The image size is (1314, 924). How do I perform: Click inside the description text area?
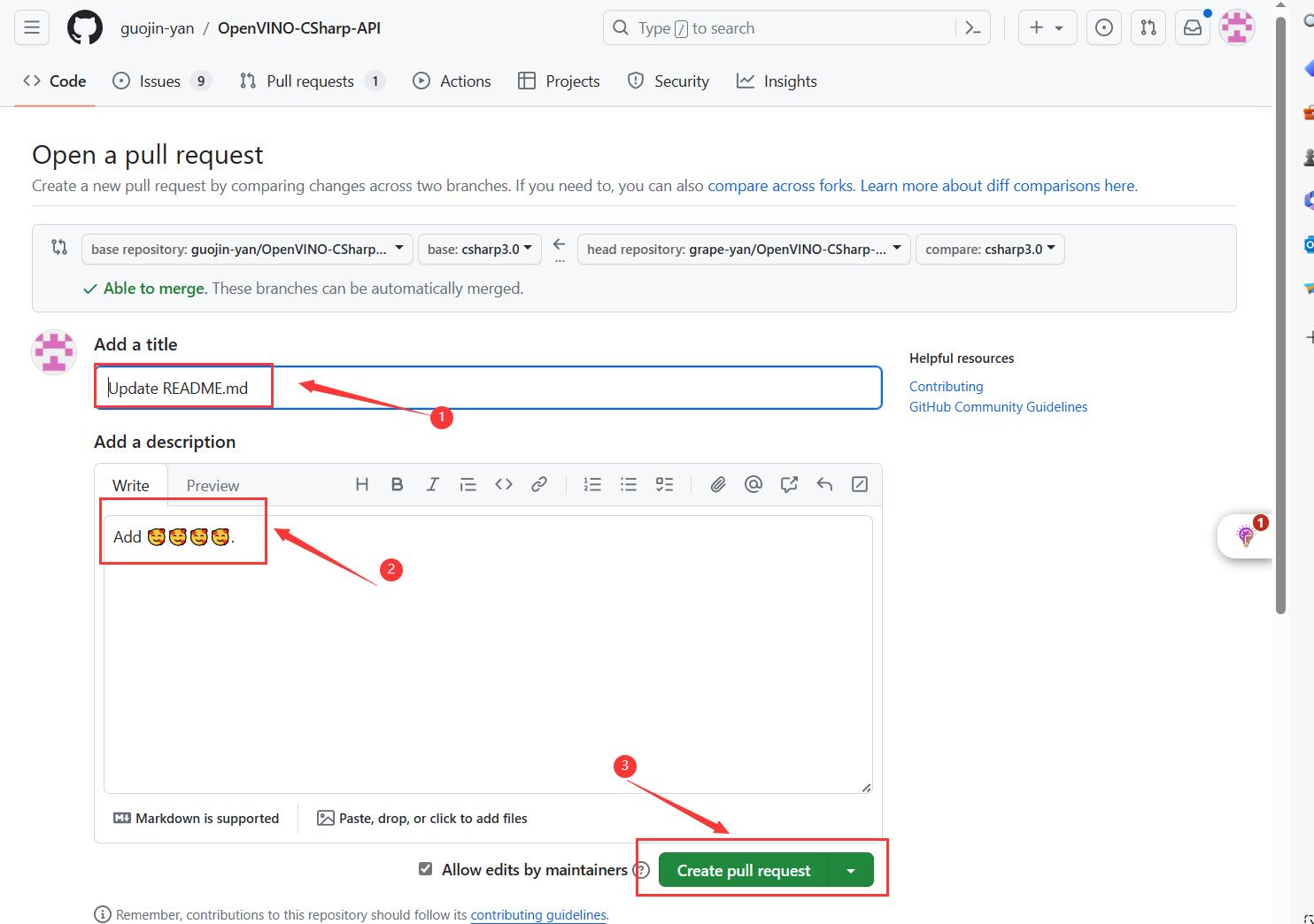tap(488, 654)
